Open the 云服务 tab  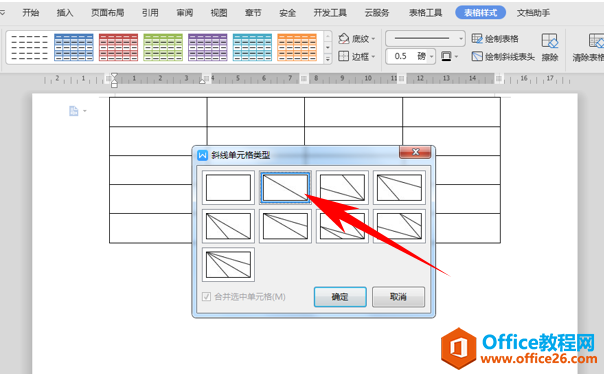pyautogui.click(x=377, y=13)
